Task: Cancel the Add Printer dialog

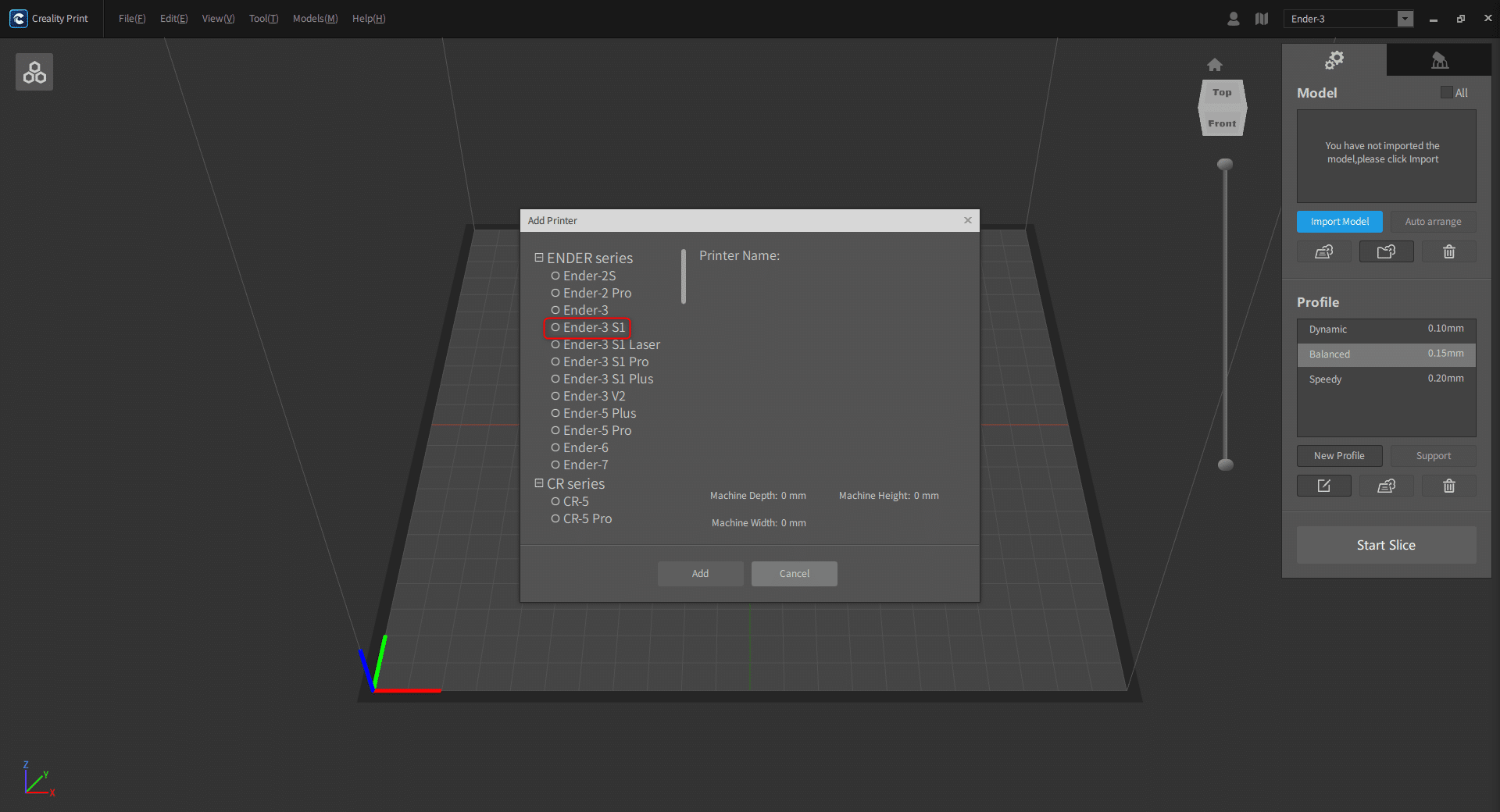Action: pyautogui.click(x=795, y=574)
